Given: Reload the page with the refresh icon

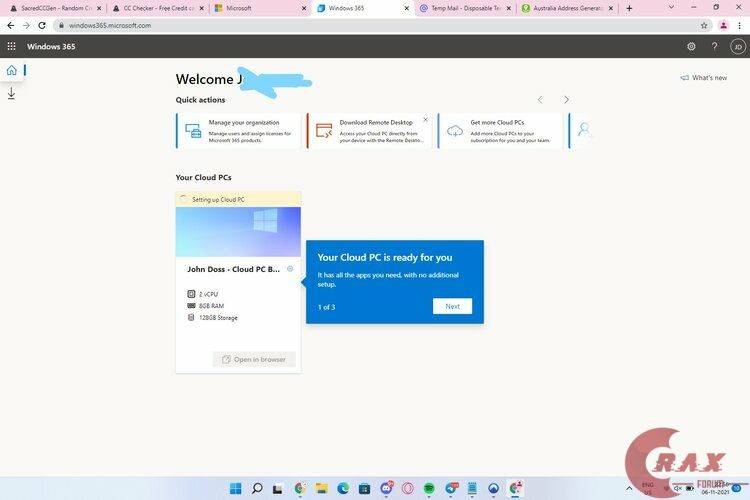Looking at the screenshot, I should tap(42, 25).
